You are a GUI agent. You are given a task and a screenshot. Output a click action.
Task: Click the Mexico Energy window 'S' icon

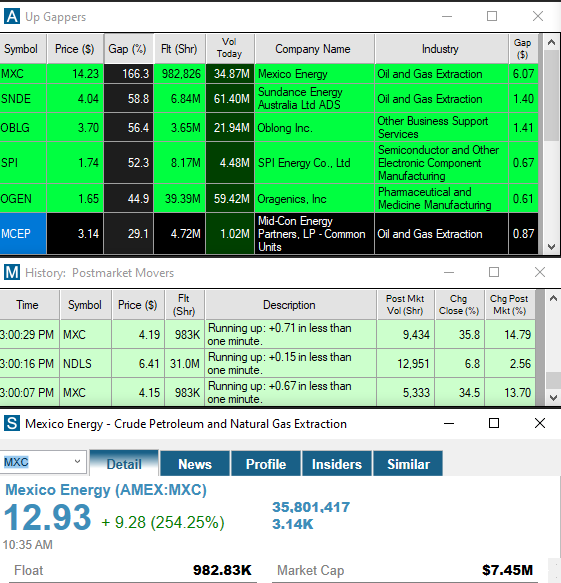[12, 423]
